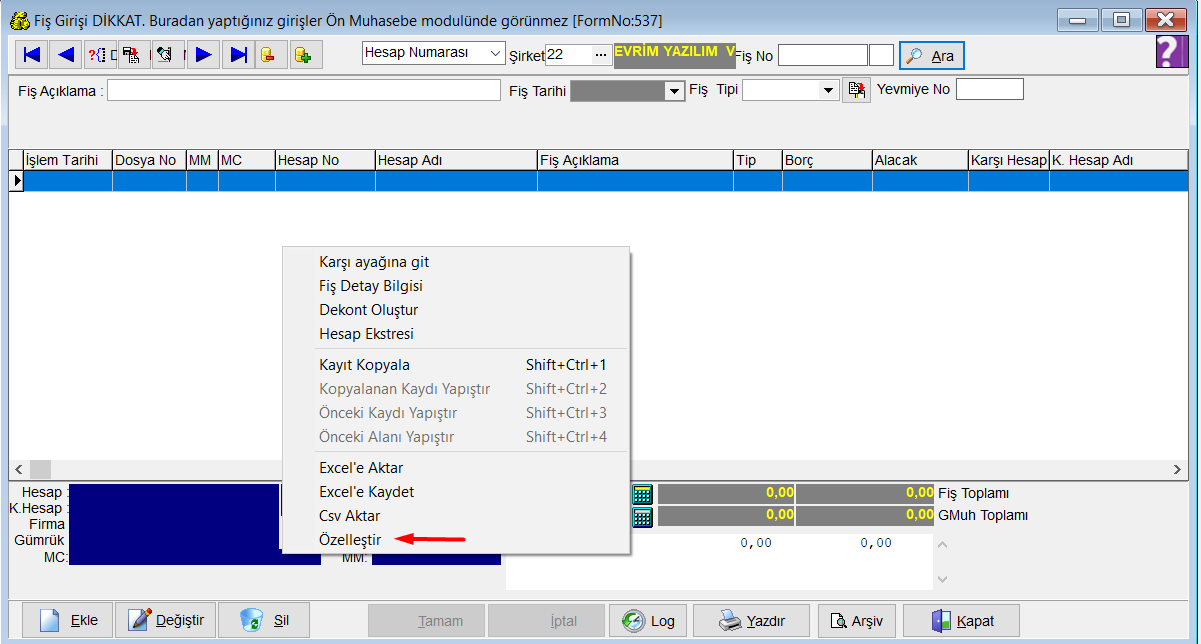Click the previous record arrow
The width and height of the screenshot is (1201, 644).
[66, 55]
